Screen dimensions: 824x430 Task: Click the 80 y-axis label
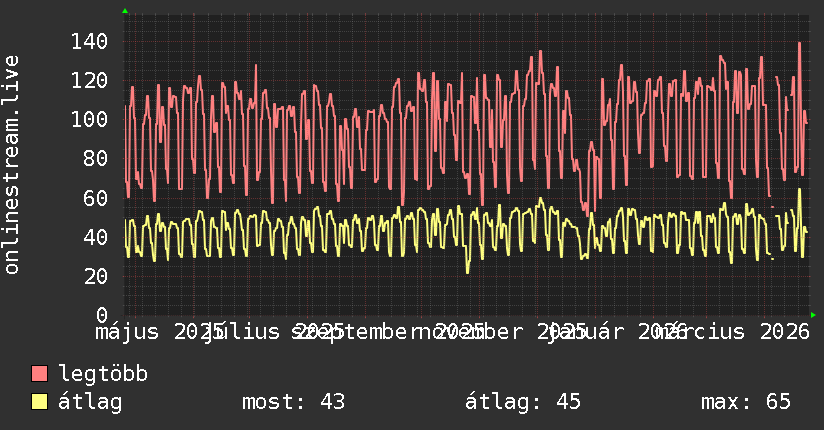(95, 158)
